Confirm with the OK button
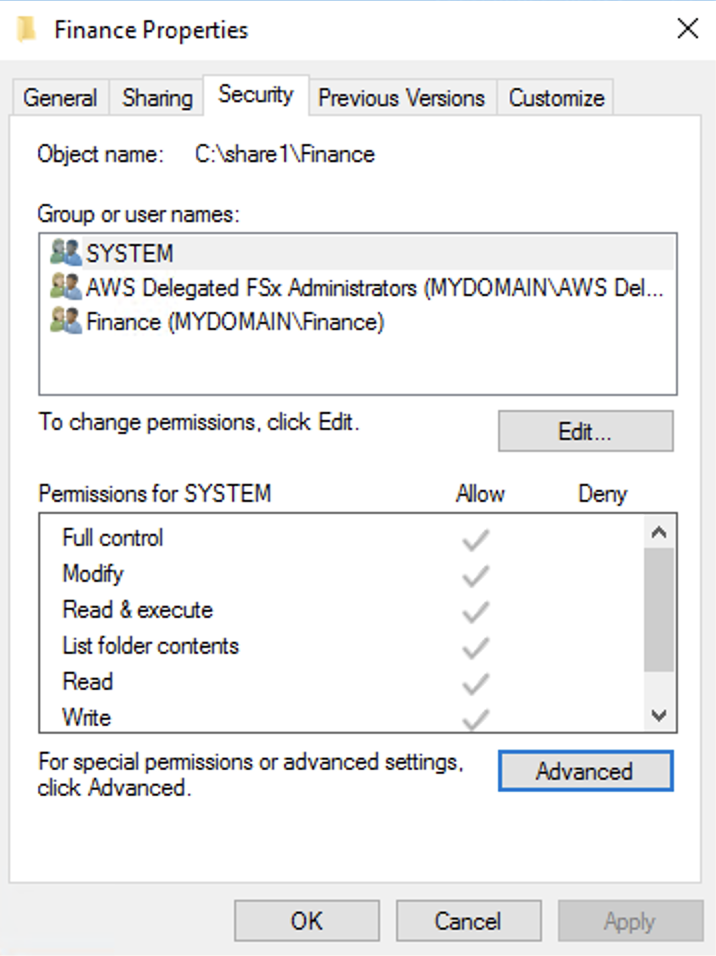716x956 pixels. tap(307, 921)
